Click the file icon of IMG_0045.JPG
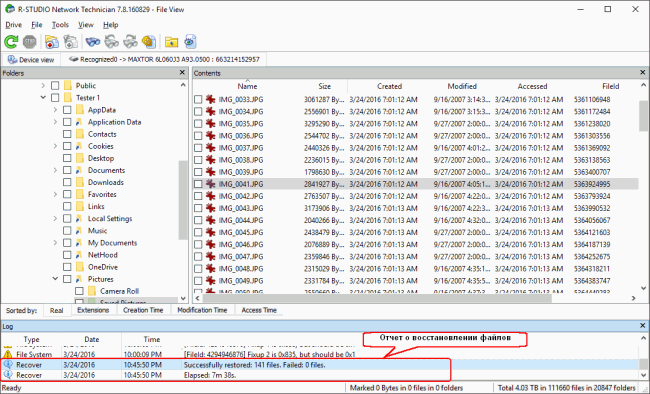The image size is (650, 394). pos(211,232)
